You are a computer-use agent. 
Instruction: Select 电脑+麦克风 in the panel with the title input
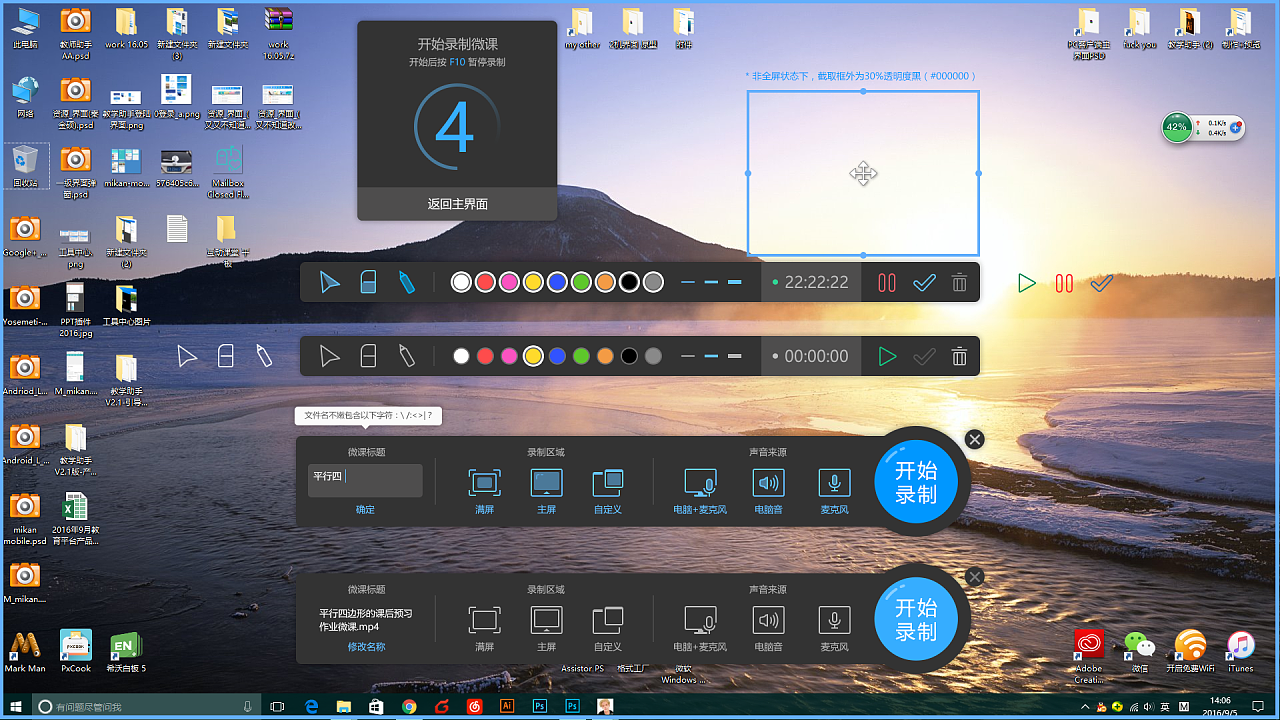click(700, 491)
